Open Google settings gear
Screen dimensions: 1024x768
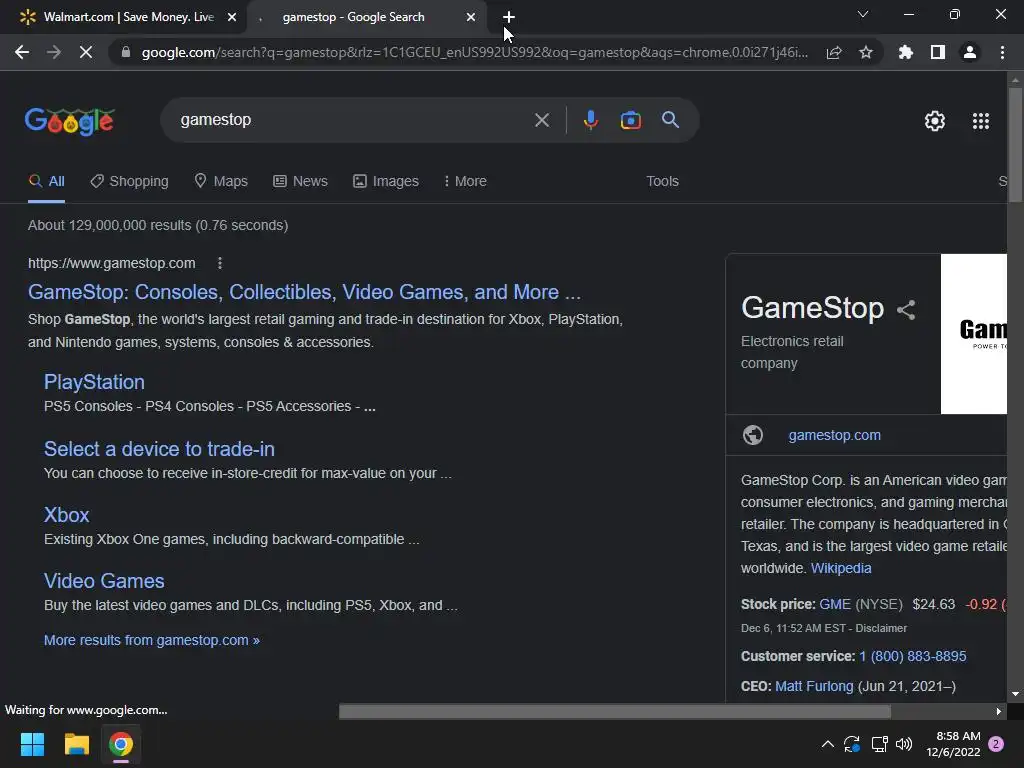[935, 121]
